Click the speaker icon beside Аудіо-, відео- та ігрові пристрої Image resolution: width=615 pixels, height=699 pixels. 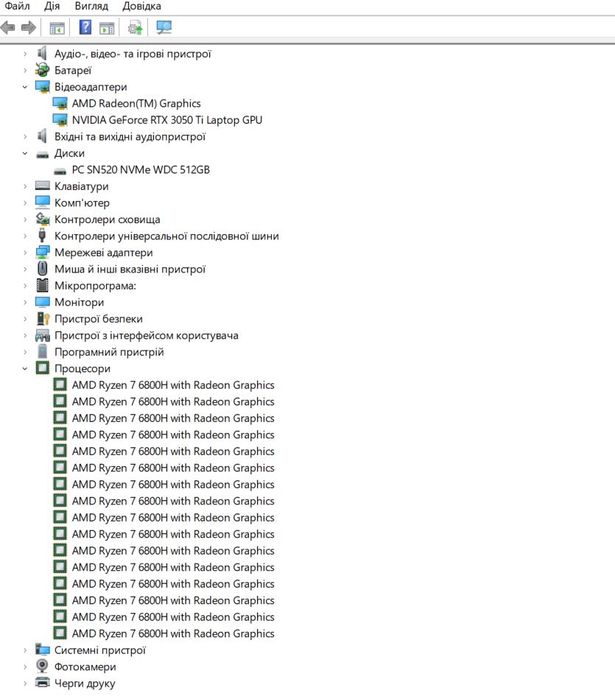tap(42, 53)
